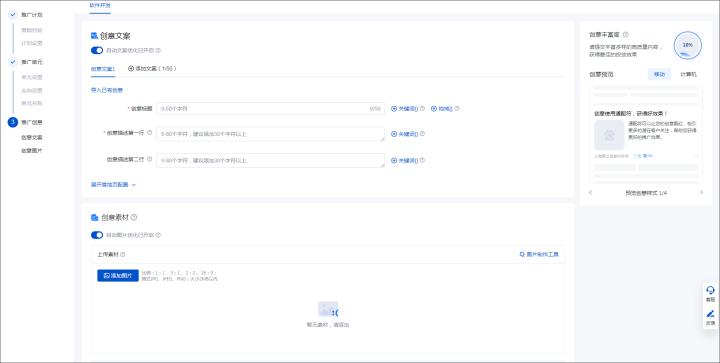720x363 pixels.
Task: Show the previous preview style arrow
Action: coord(591,193)
